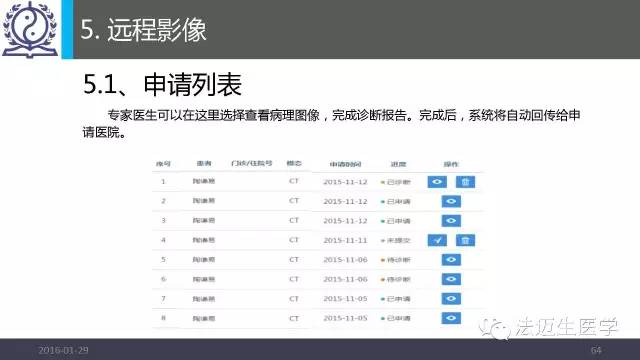Click the slide page number 64

596,350
